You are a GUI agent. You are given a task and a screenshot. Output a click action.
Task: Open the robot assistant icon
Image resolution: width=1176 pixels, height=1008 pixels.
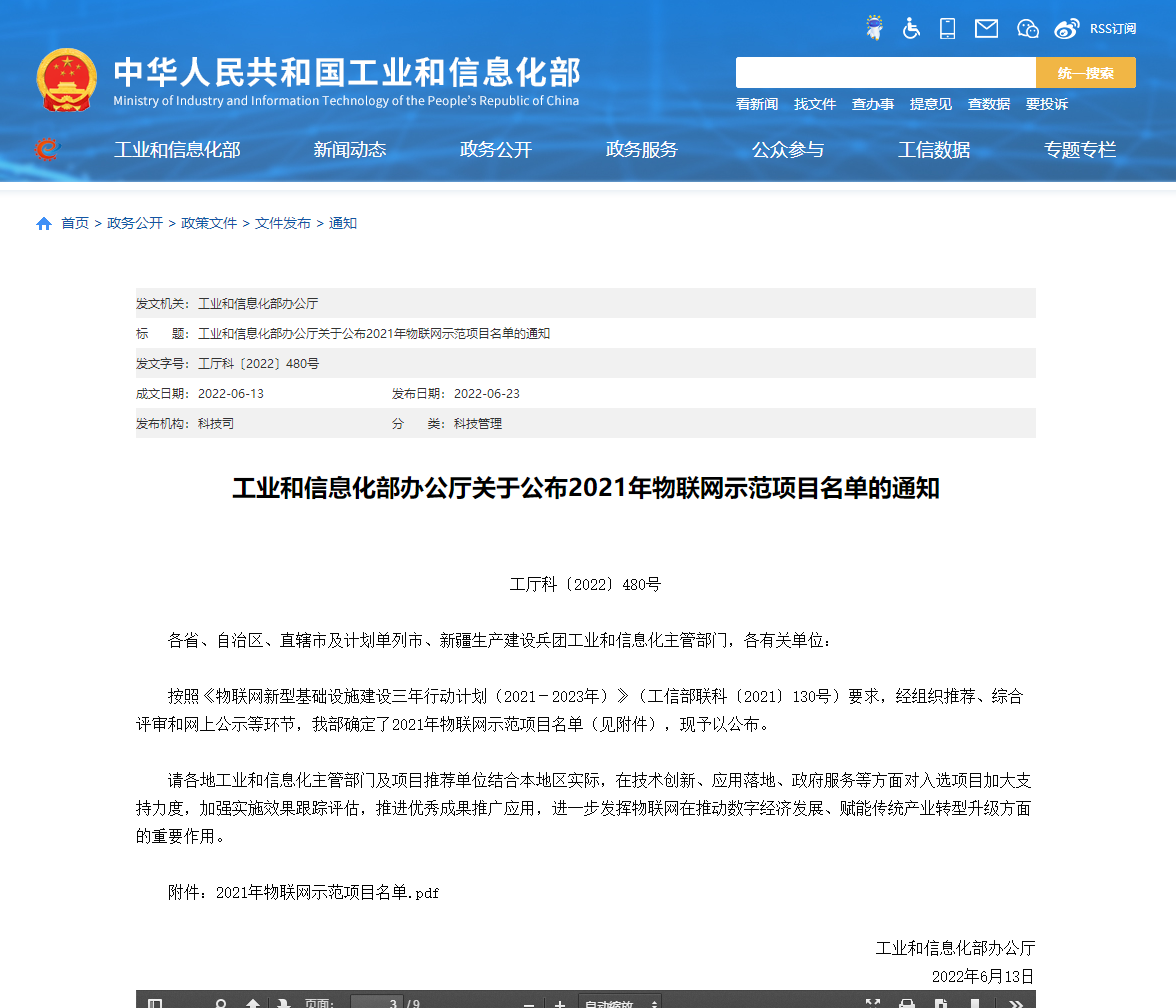(x=874, y=28)
